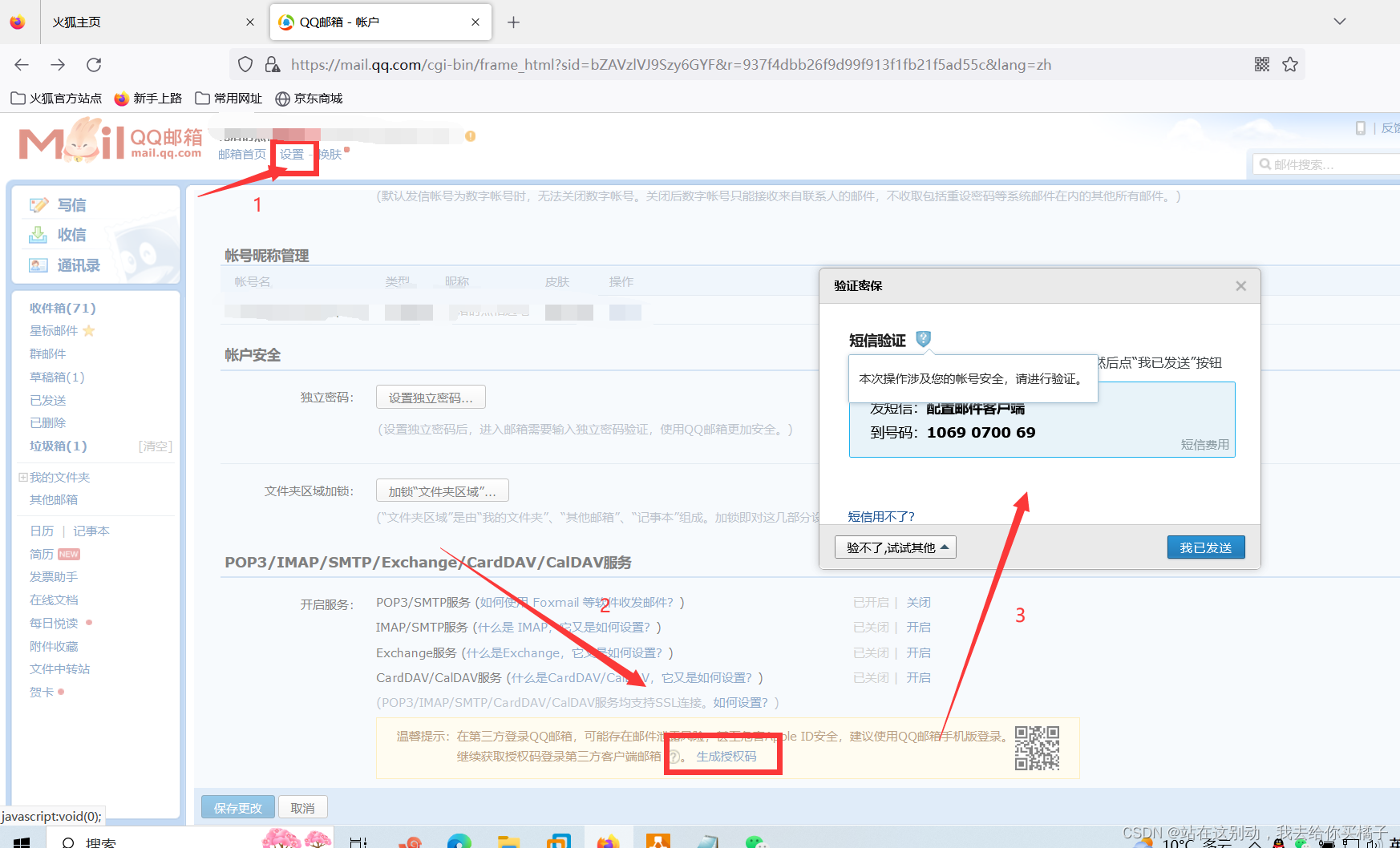The width and height of the screenshot is (1400, 848).
Task: Expand the list-all-tabs chevron
Action: pyautogui.click(x=1340, y=22)
